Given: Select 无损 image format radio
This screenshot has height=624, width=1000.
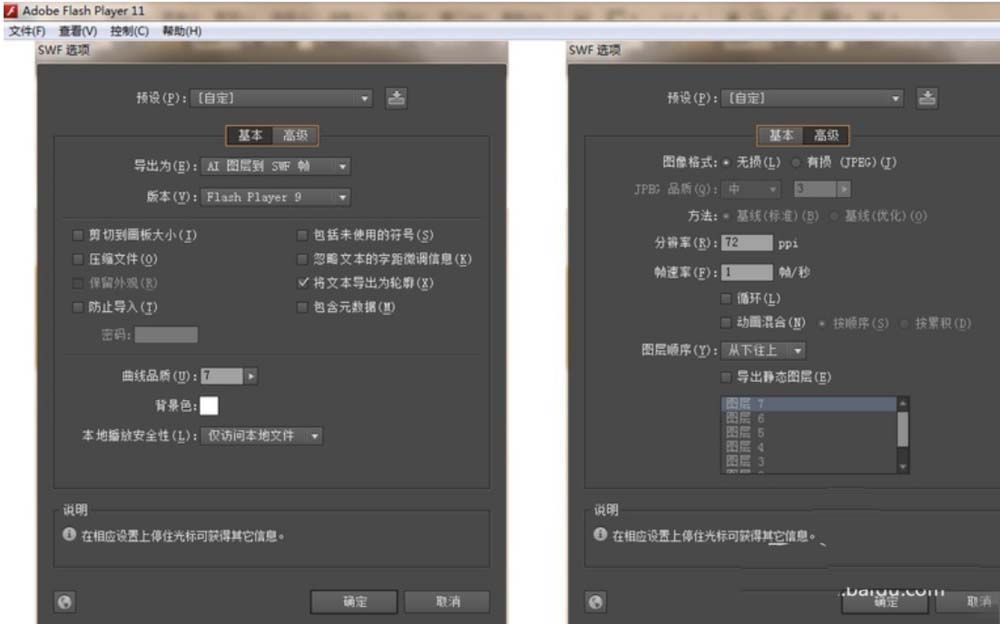Looking at the screenshot, I should pyautogui.click(x=726, y=163).
